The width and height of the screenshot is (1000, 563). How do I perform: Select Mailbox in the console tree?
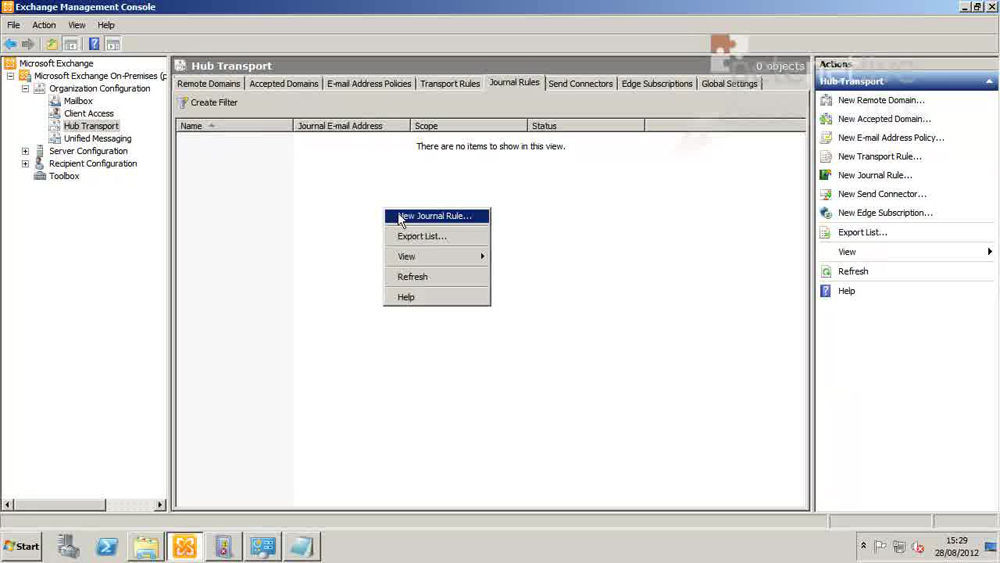click(78, 101)
